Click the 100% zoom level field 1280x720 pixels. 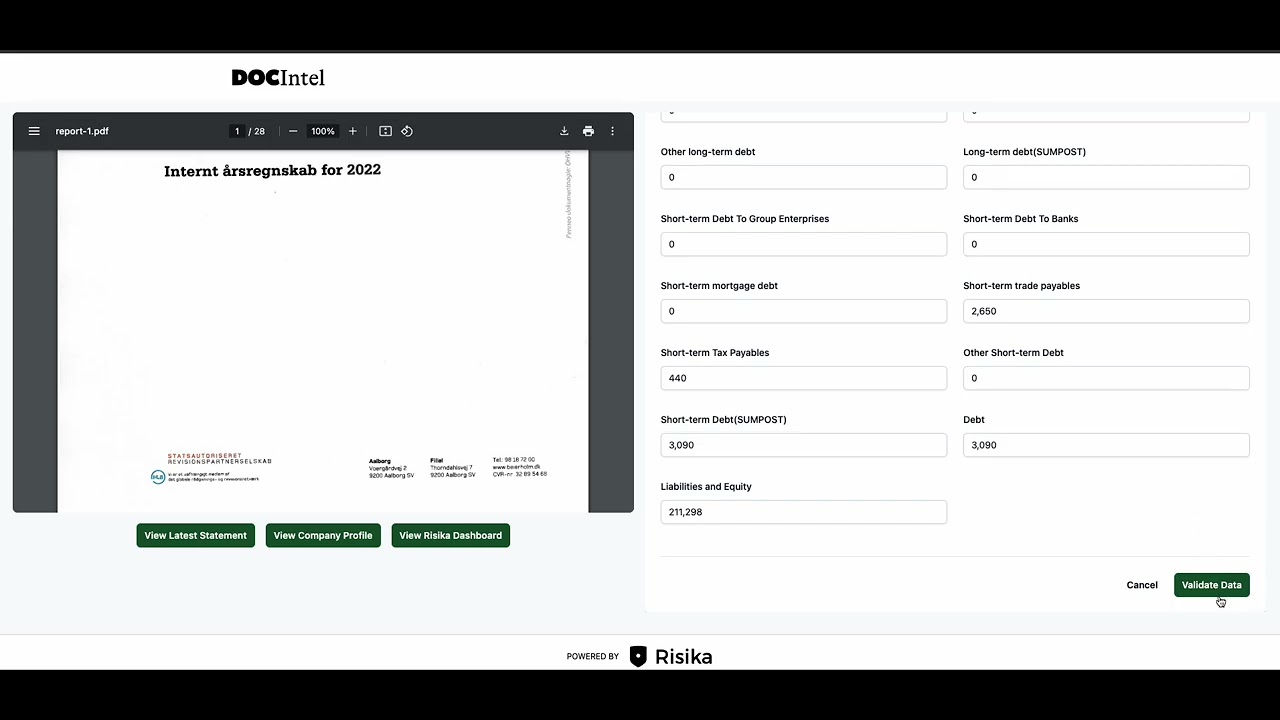pyautogui.click(x=322, y=131)
